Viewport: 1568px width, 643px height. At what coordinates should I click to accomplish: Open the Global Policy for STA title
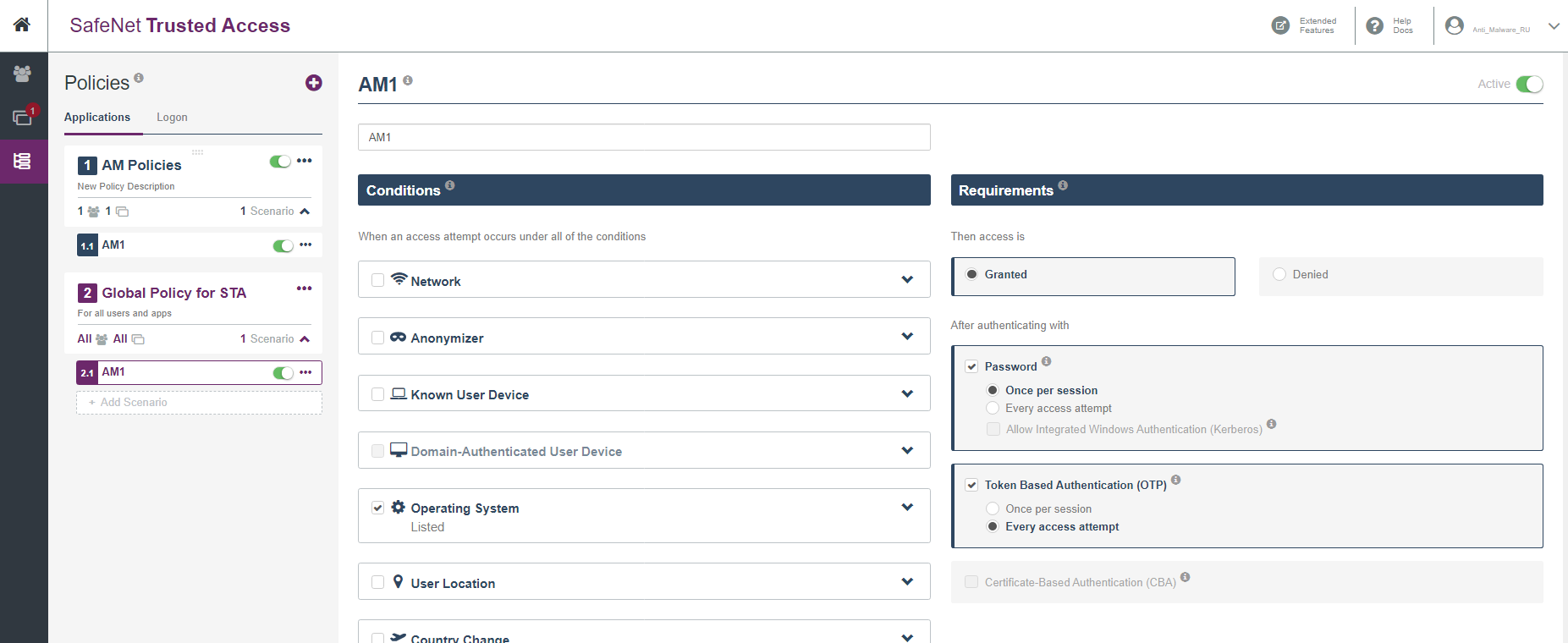coord(174,293)
